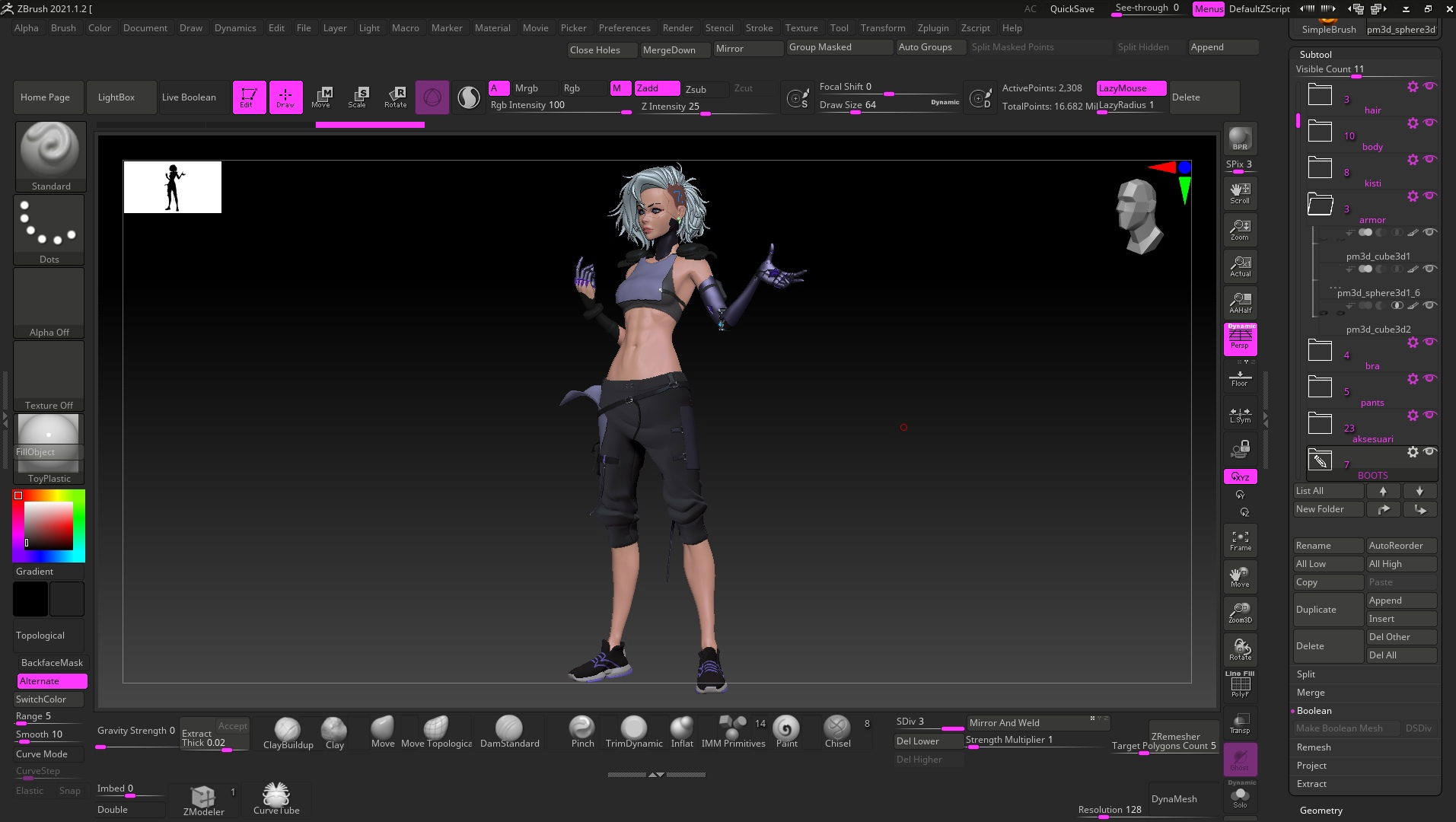Open the Preferences menu
This screenshot has width=1456, height=822.
coord(624,28)
